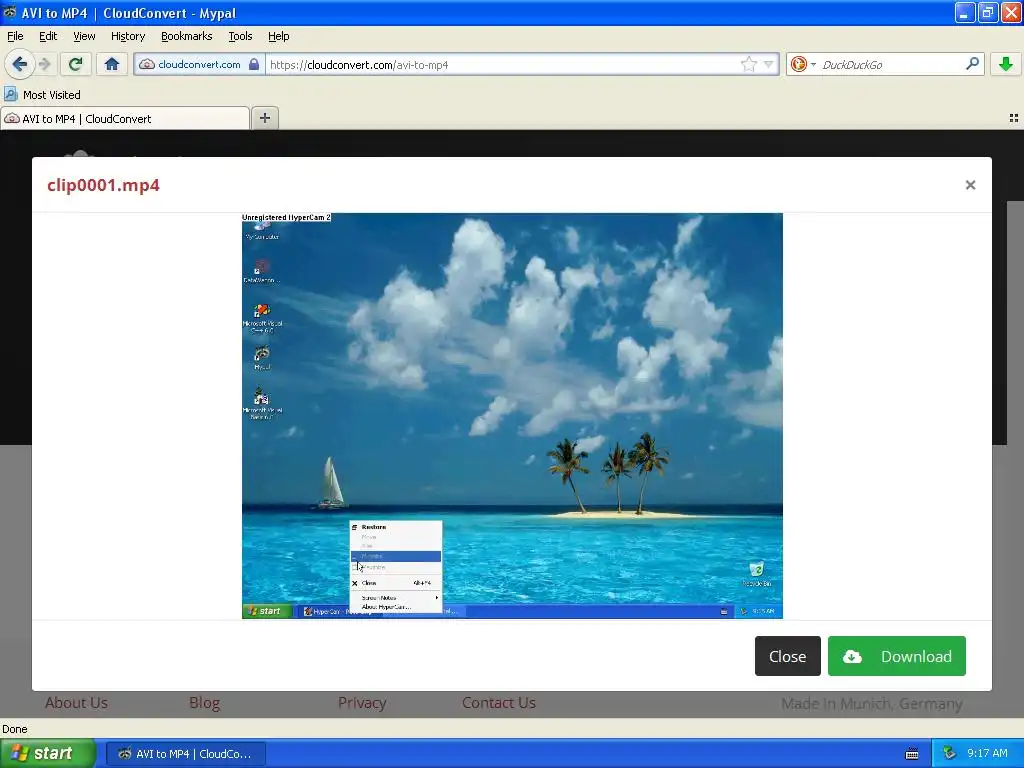Open the Bookmarks menu

click(x=186, y=36)
